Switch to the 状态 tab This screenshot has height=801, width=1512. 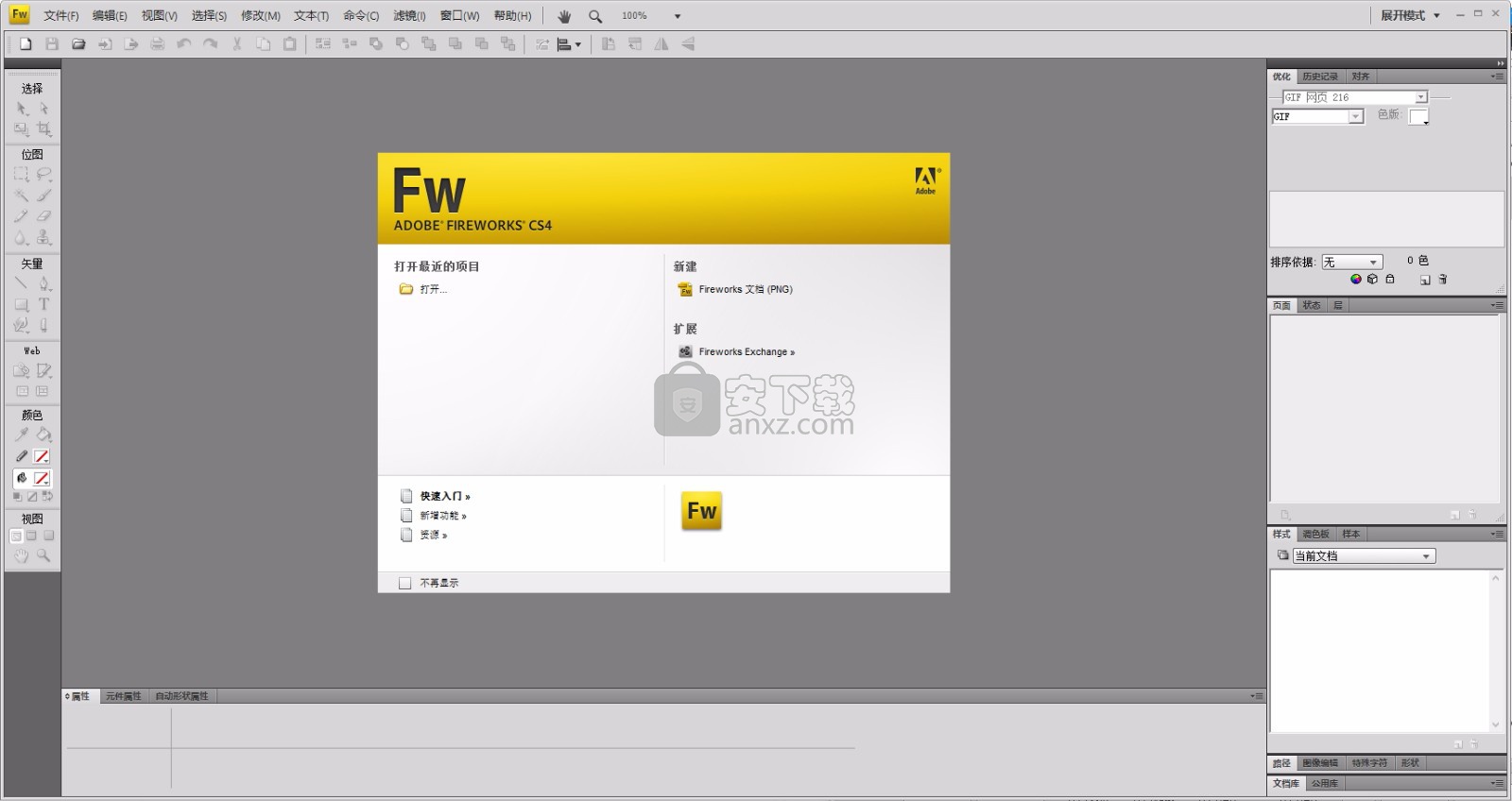1312,305
